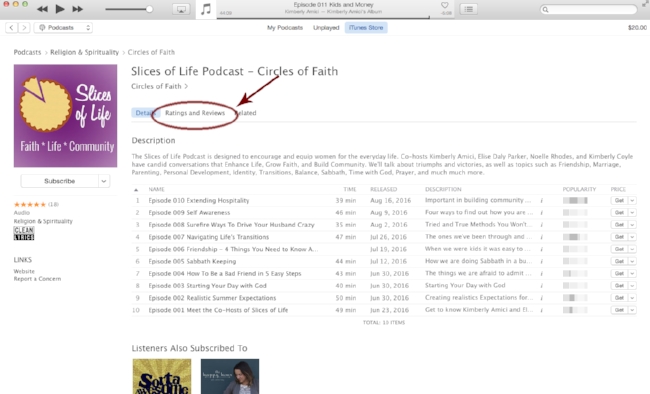Open the Podcasts media dropdown

point(63,27)
